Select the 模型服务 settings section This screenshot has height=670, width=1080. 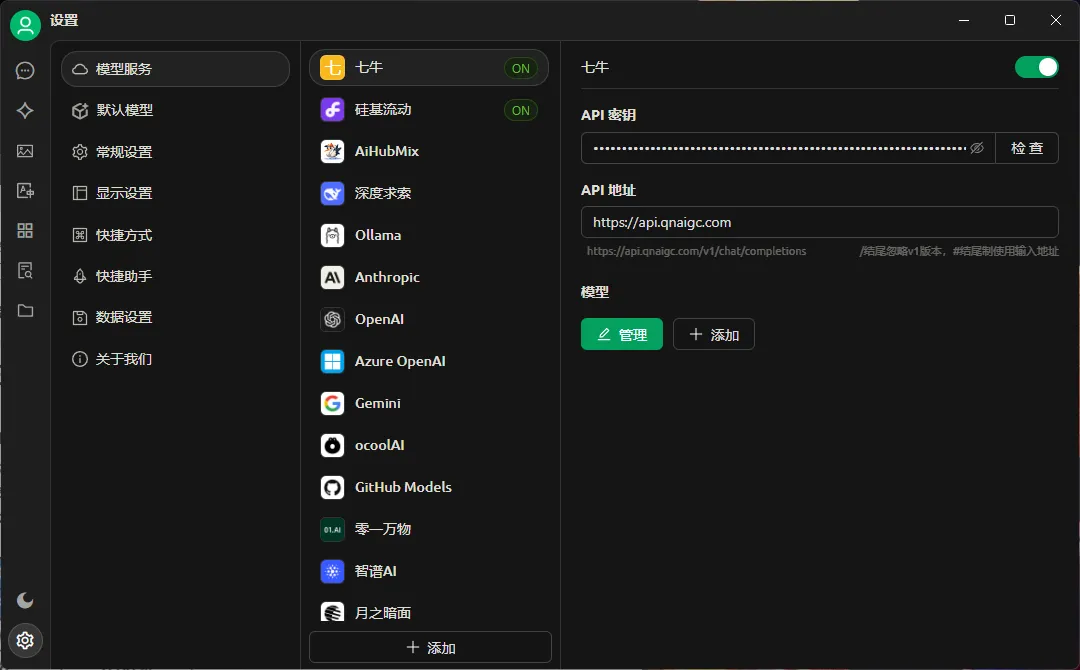point(176,69)
